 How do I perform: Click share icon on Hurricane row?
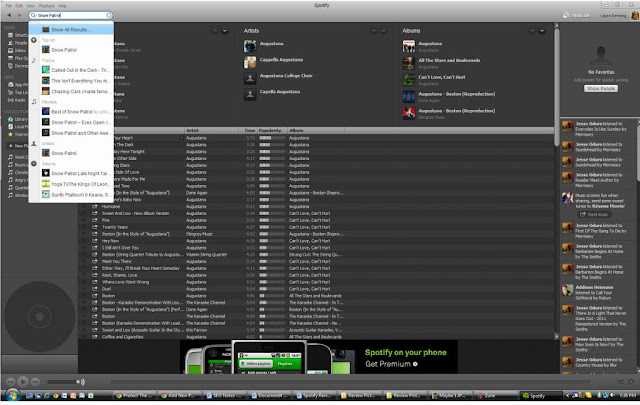click(x=95, y=207)
